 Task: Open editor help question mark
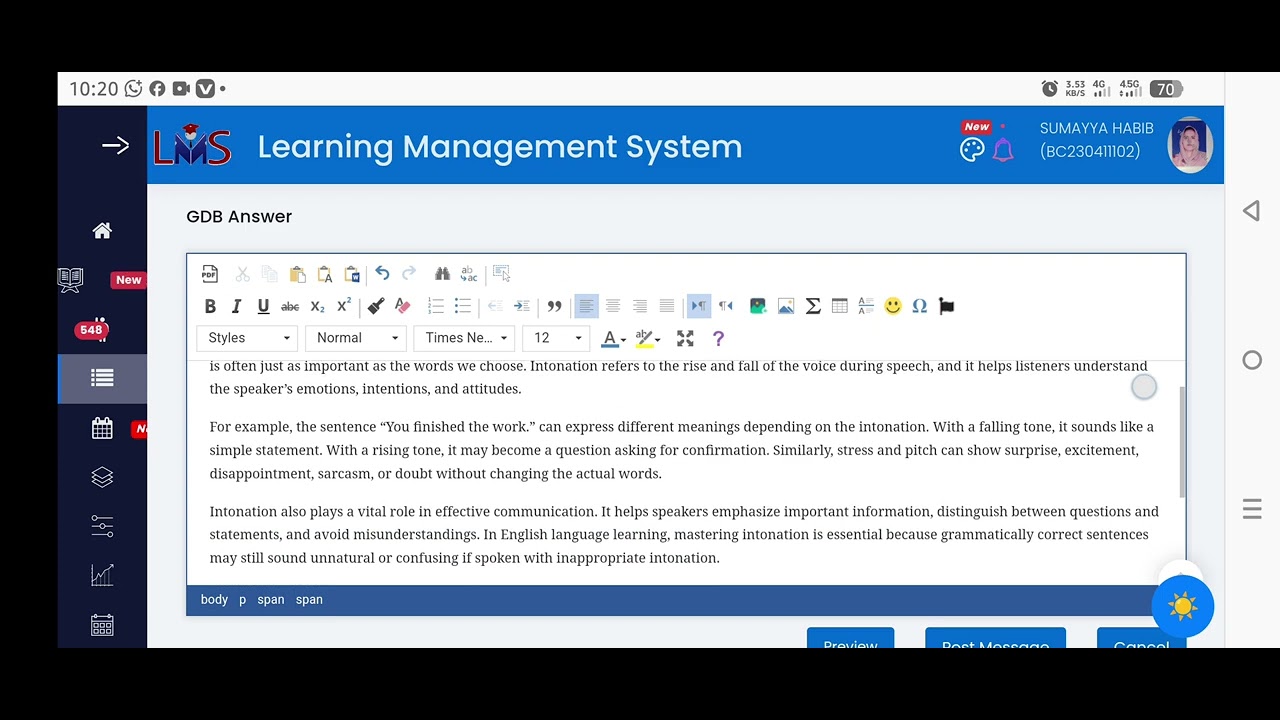[x=718, y=339]
